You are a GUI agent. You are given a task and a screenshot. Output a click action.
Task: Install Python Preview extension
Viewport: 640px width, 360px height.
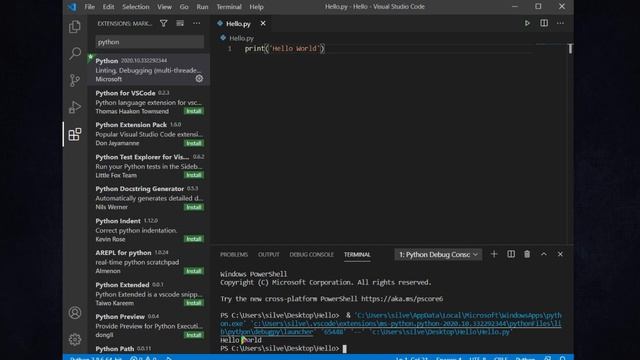(194, 335)
